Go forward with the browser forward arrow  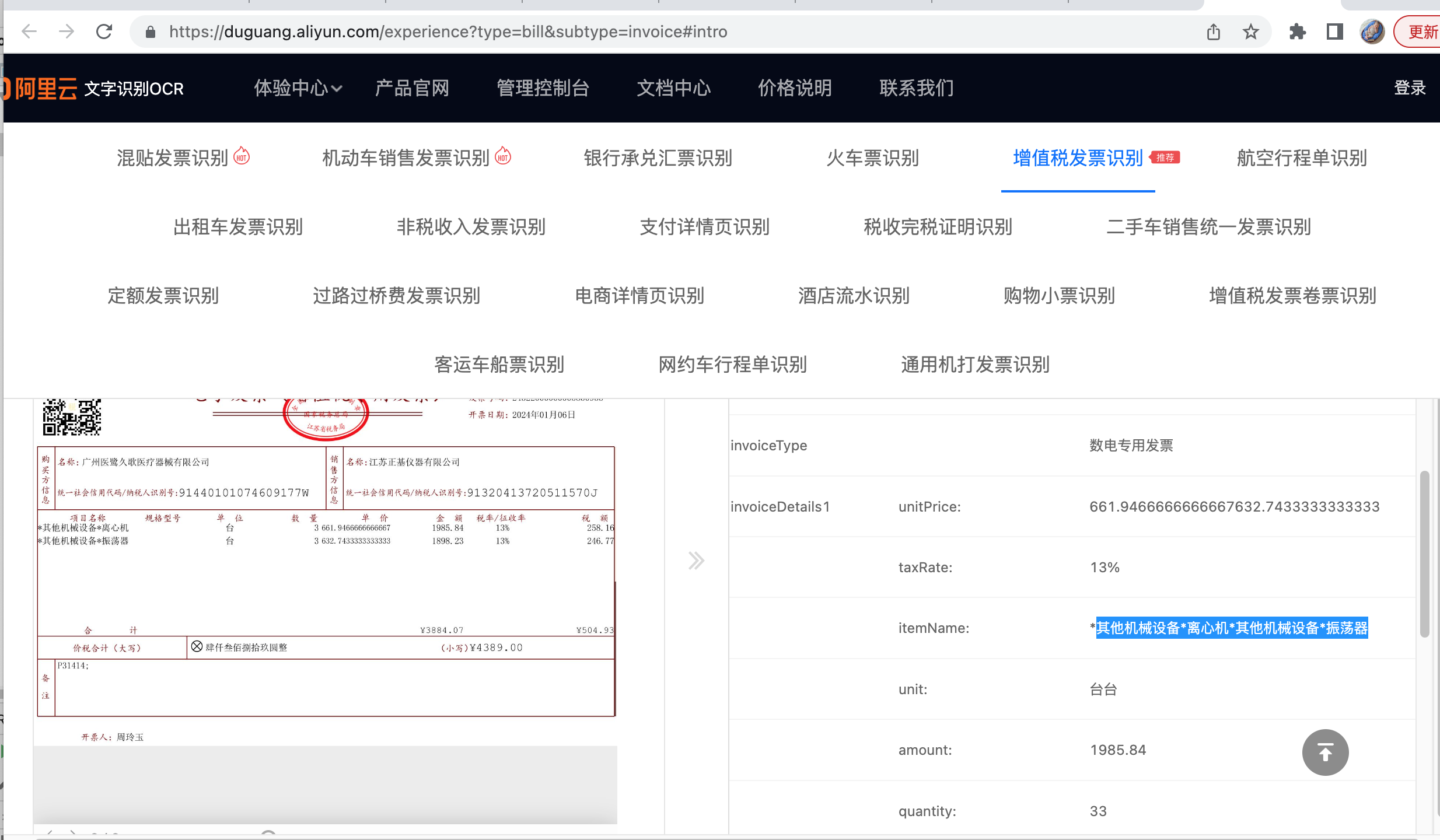67,32
